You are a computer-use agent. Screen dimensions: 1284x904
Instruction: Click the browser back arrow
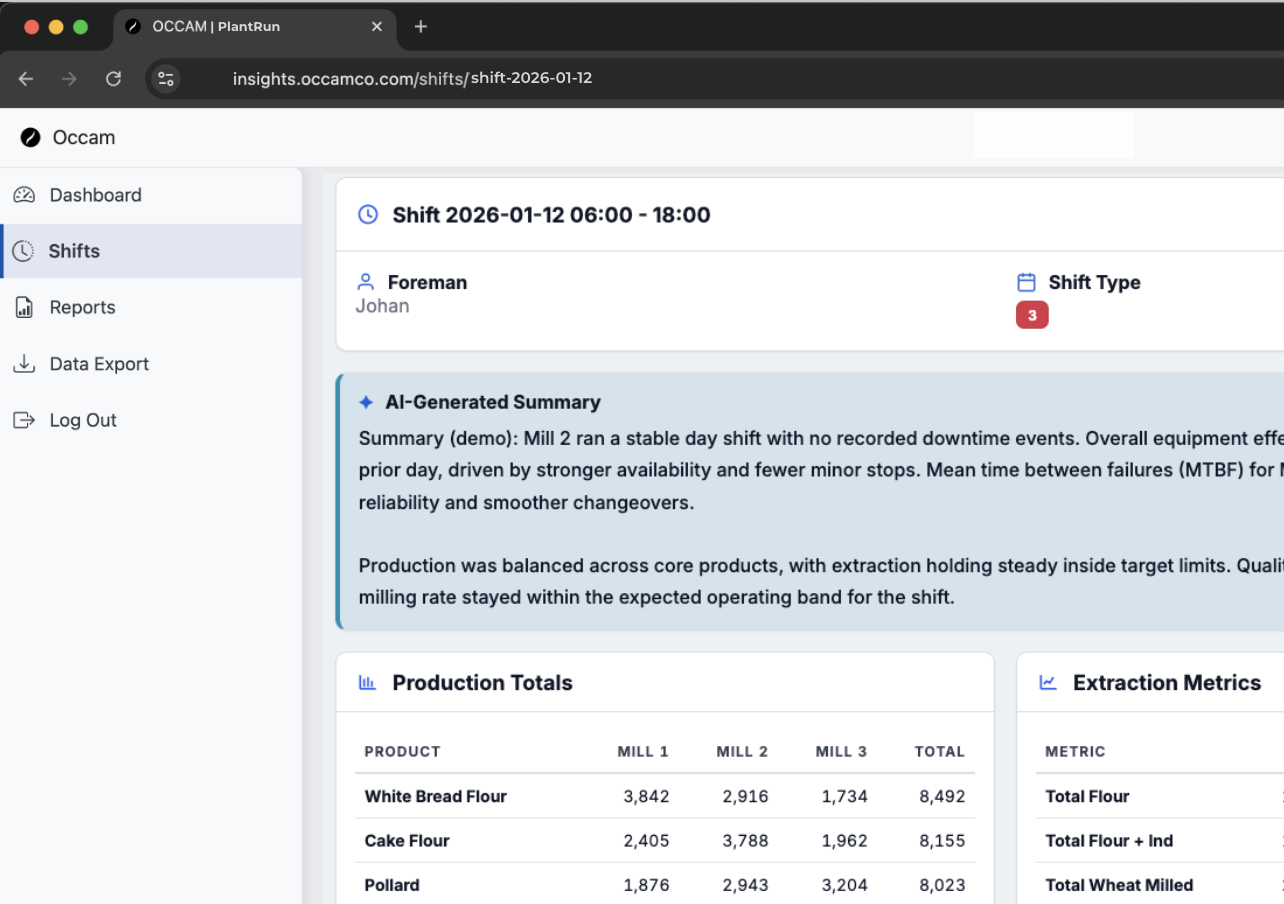click(25, 78)
